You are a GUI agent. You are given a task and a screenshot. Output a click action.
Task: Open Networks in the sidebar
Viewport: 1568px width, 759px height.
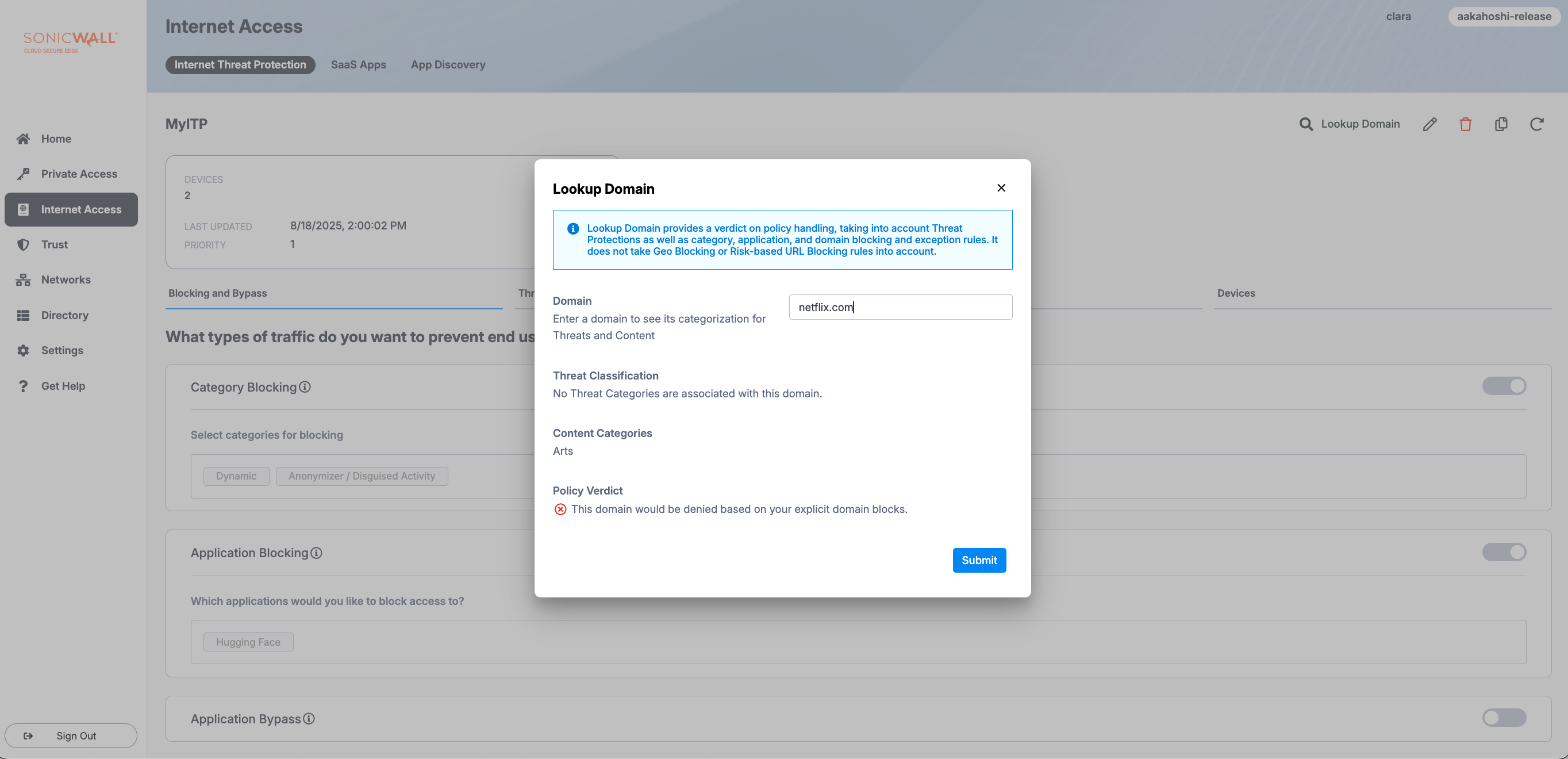[x=66, y=279]
